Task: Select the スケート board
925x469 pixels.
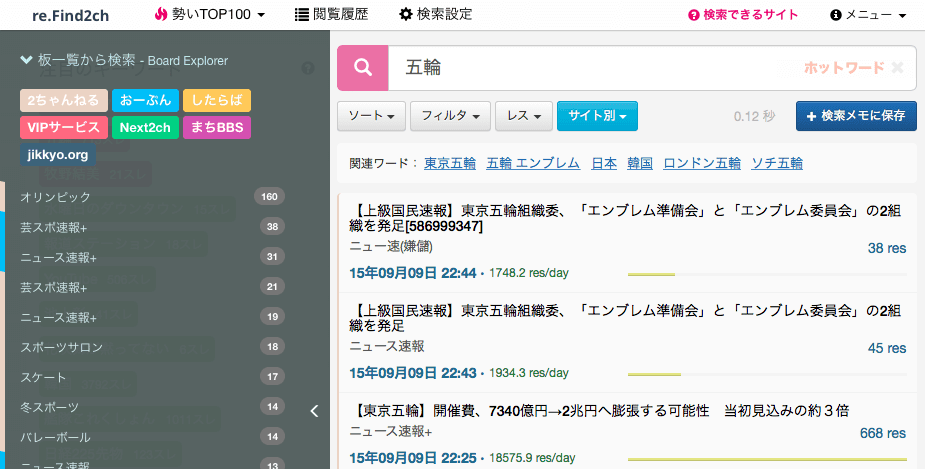Action: tap(152, 377)
